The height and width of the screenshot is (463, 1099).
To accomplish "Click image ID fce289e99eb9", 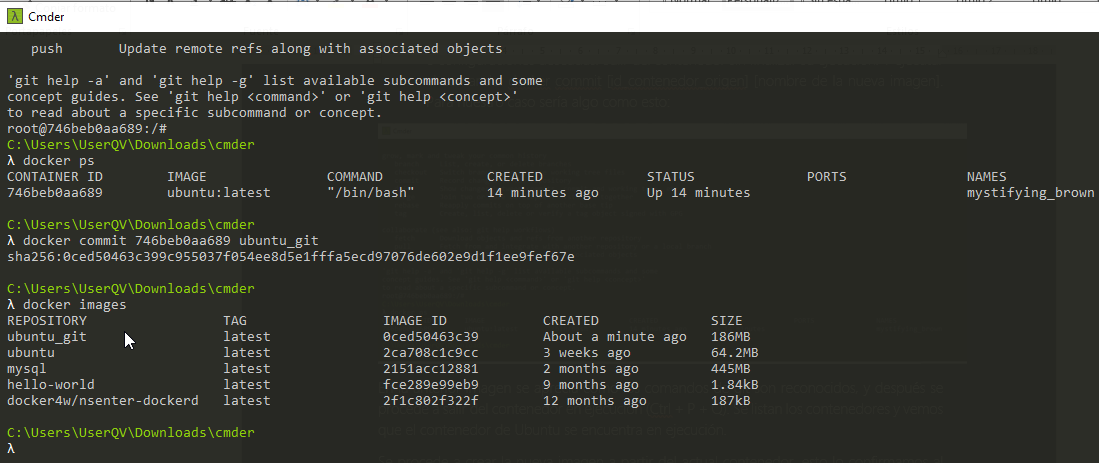I will point(431,385).
